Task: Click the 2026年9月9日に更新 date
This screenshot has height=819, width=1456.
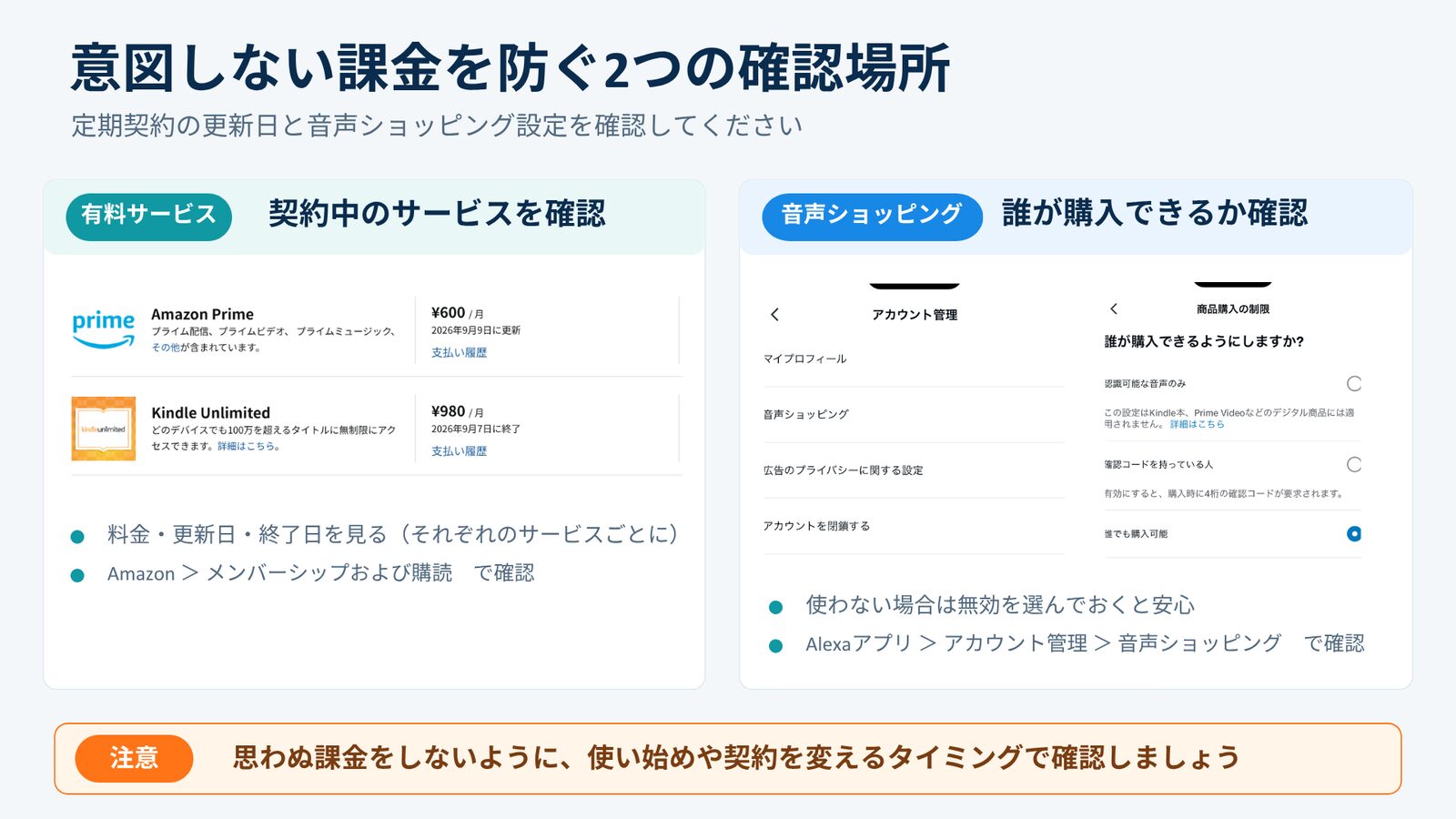Action: coord(476,330)
